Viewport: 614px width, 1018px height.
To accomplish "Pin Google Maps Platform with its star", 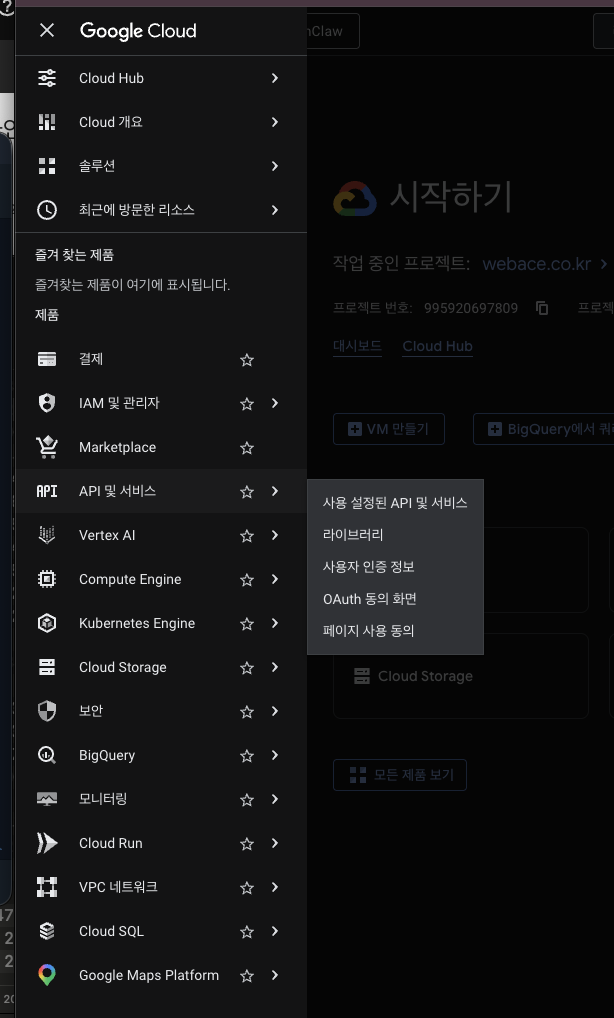I will click(247, 976).
